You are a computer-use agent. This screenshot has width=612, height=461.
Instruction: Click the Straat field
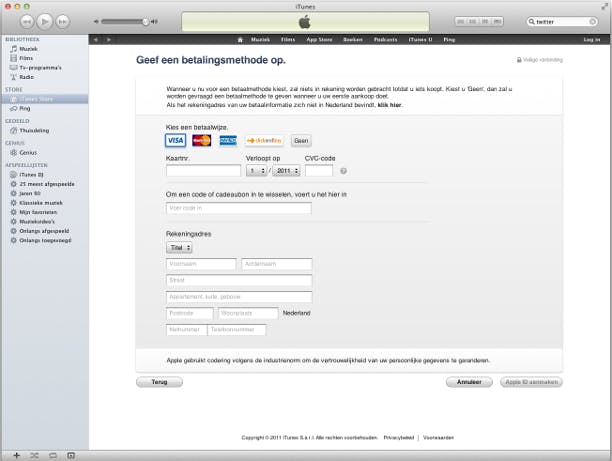(239, 281)
